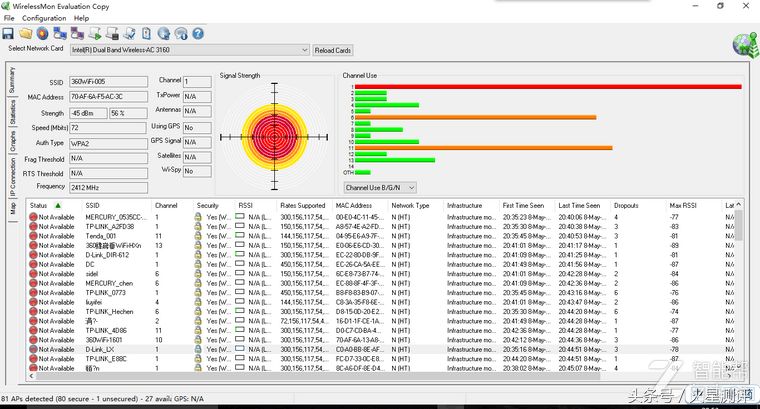Open the File menu
Image resolution: width=760 pixels, height=409 pixels.
[9, 18]
